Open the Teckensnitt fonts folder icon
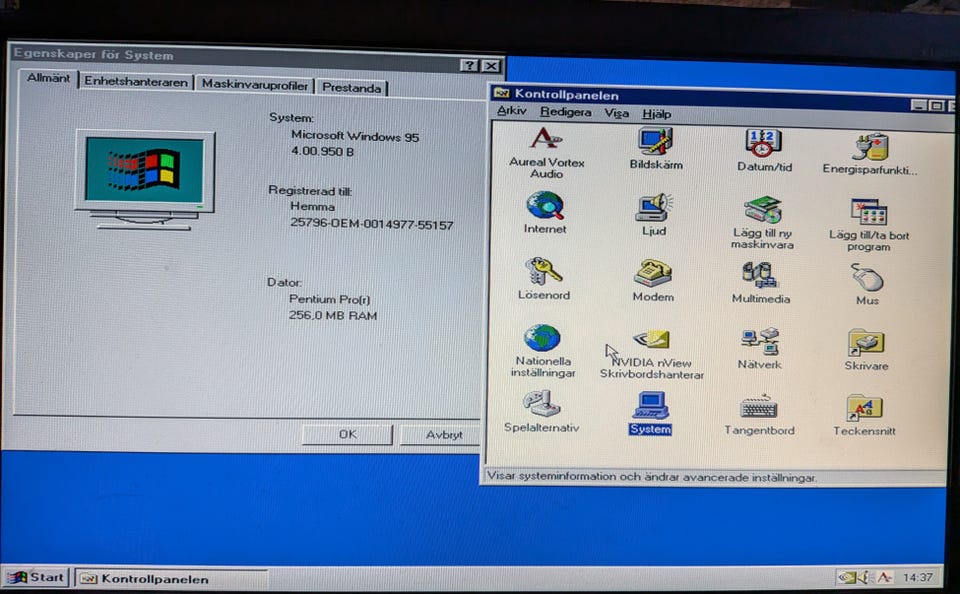 tap(864, 408)
